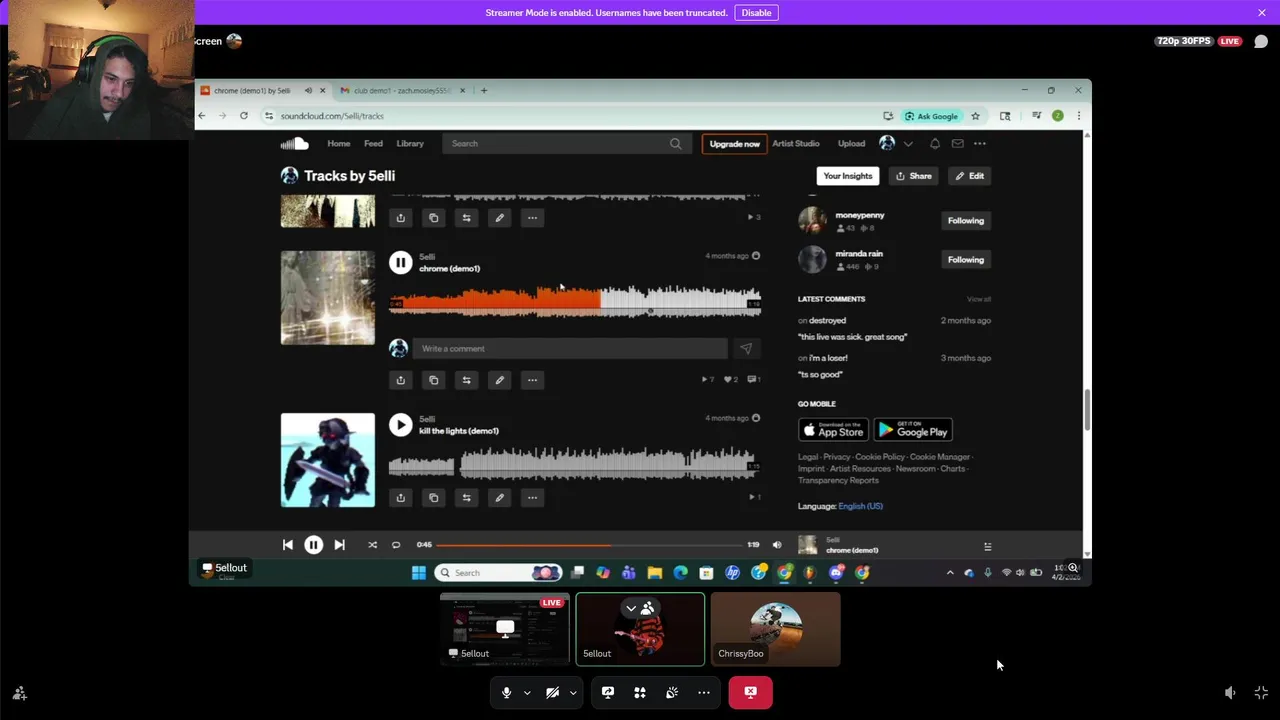Toggle shuffle in the bottom player
Viewport: 1280px width, 720px height.
point(372,545)
